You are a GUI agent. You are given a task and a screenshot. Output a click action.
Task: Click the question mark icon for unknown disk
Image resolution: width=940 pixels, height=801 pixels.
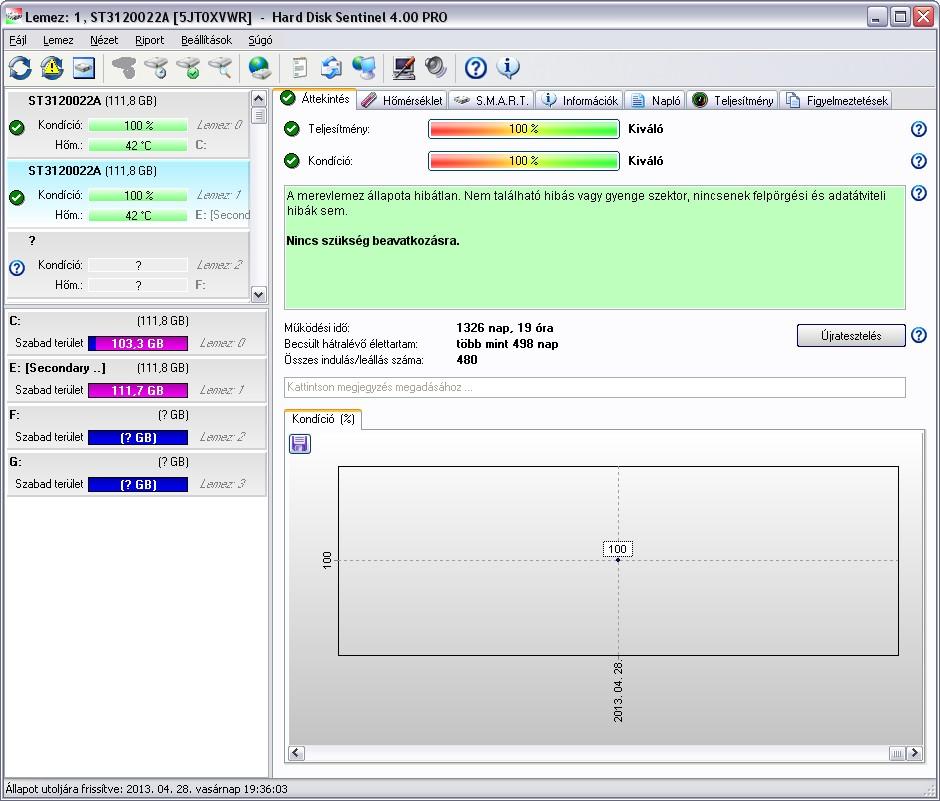point(17,267)
